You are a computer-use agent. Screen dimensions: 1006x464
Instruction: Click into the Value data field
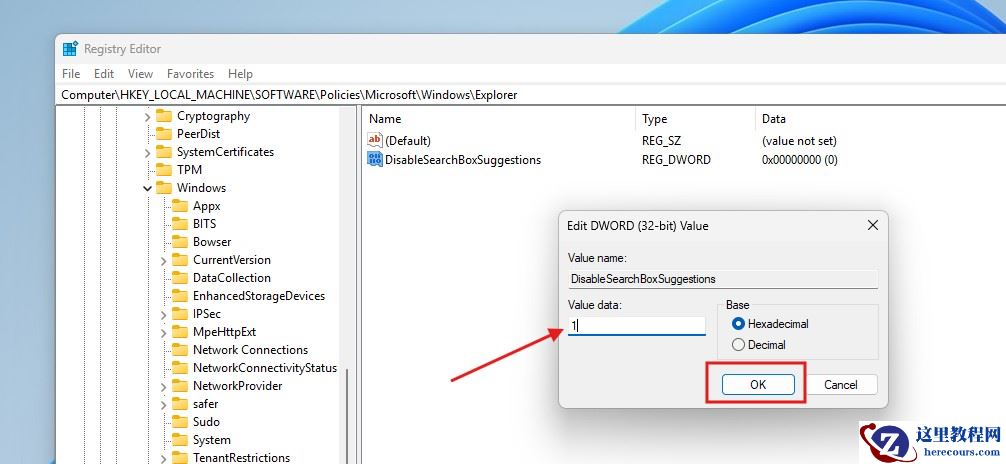[636, 325]
